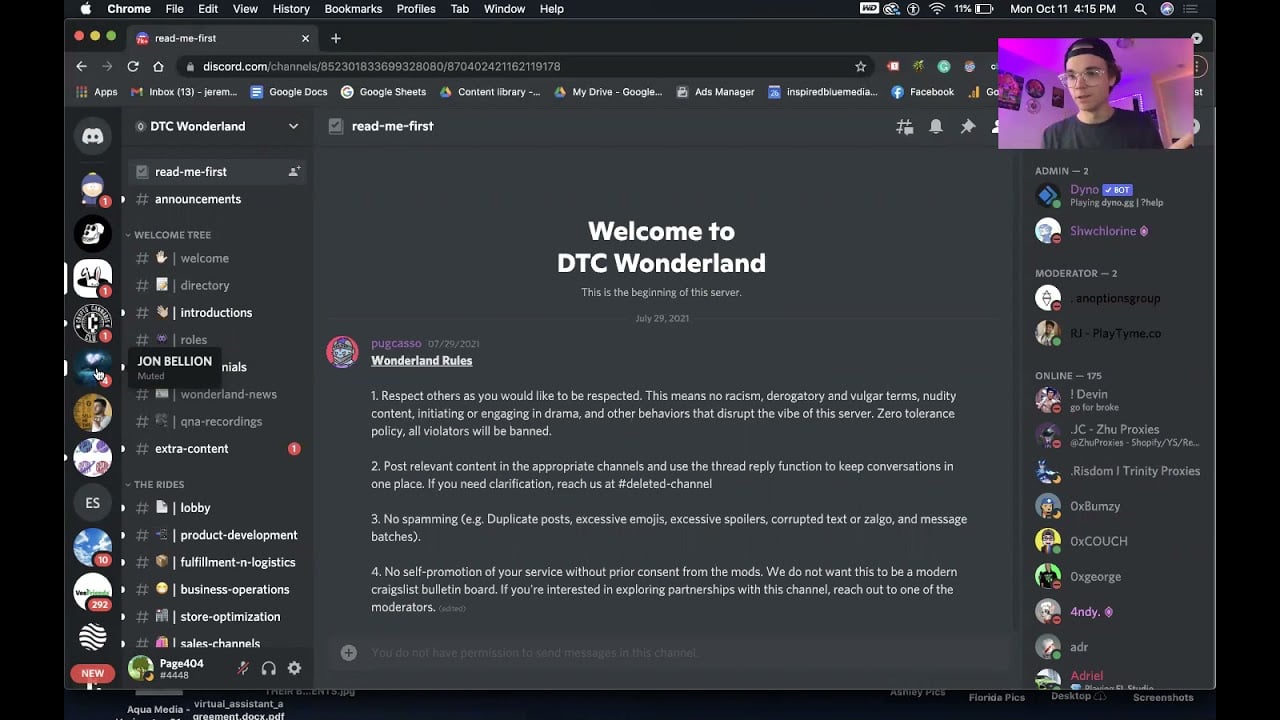Select the threads icon in channel header
Screen dimensions: 1280x720
pyautogui.click(x=904, y=126)
